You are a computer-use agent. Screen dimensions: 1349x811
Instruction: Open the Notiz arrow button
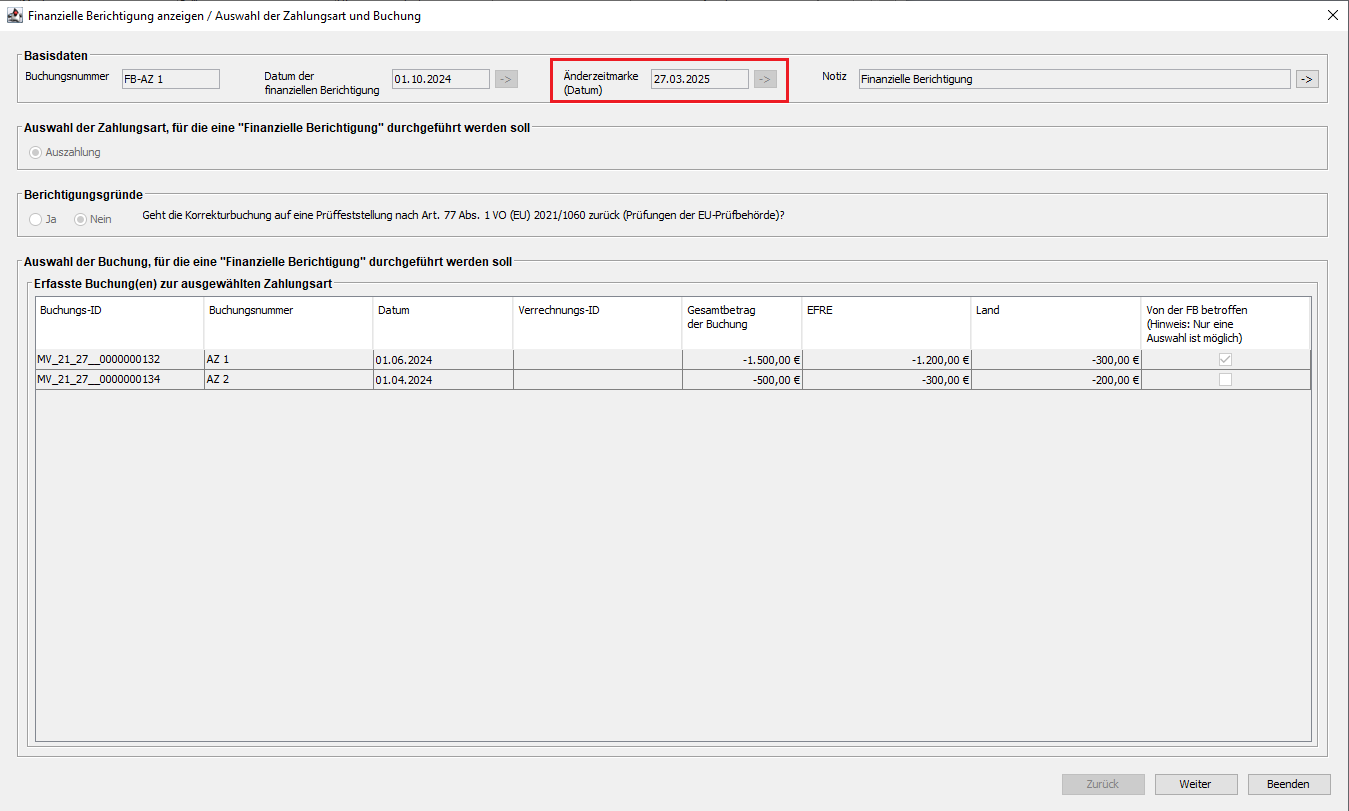pyautogui.click(x=1307, y=79)
